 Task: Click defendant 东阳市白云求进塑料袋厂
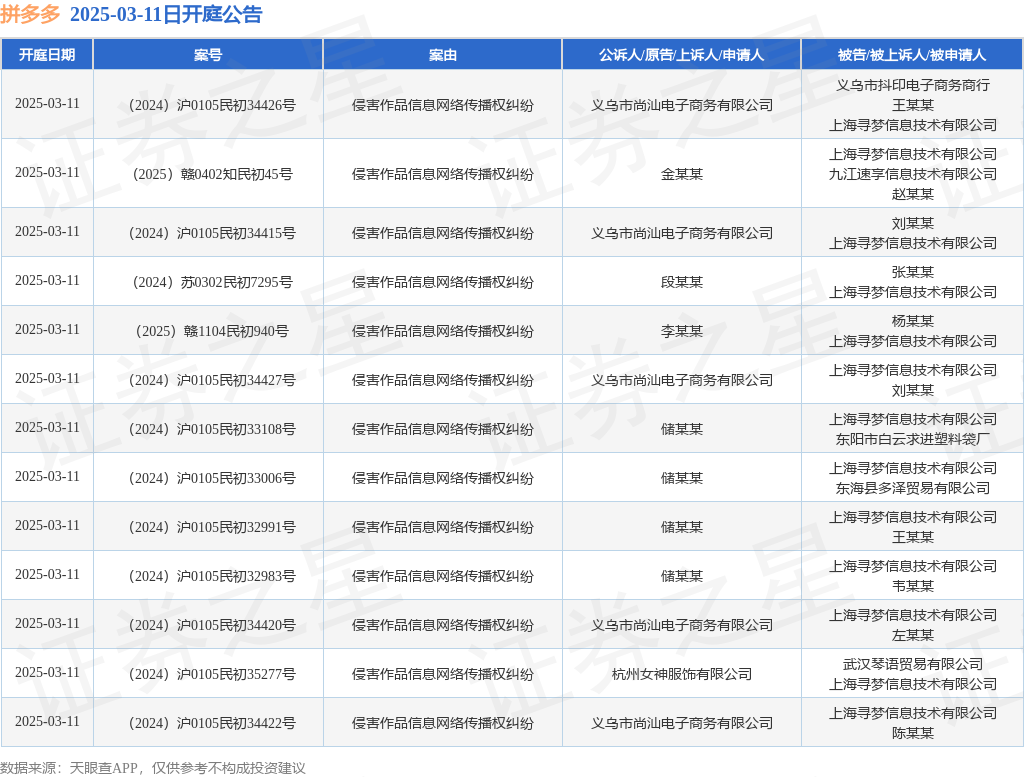point(913,439)
